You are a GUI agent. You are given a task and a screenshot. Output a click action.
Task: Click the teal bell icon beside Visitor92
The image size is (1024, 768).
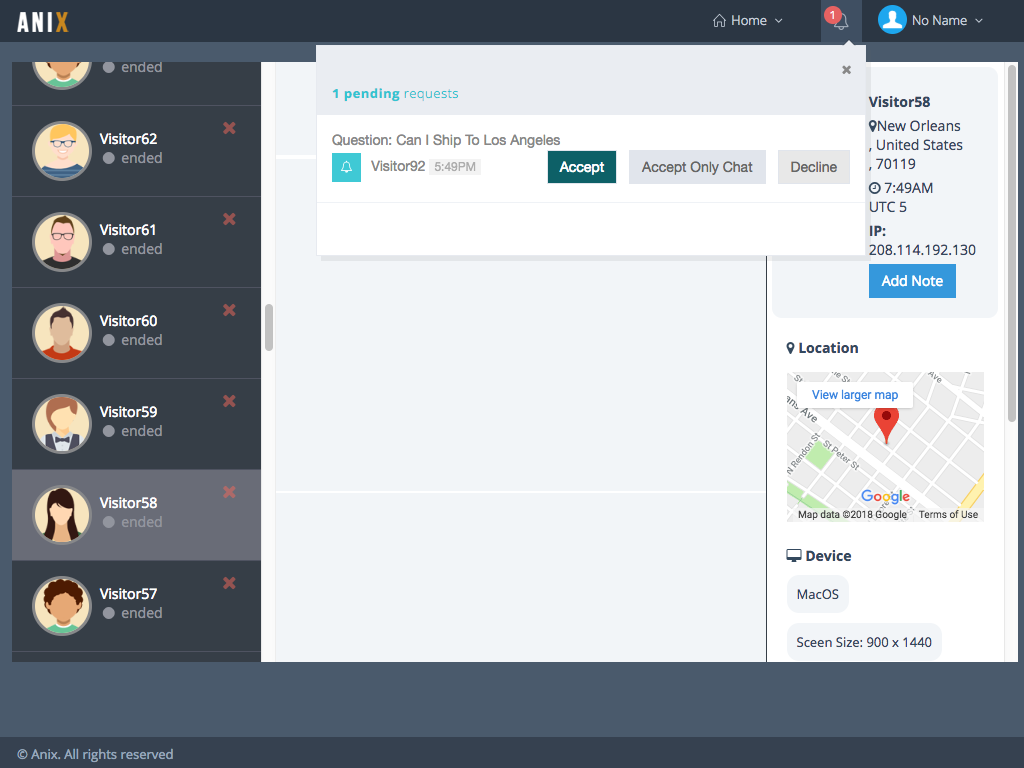click(346, 167)
